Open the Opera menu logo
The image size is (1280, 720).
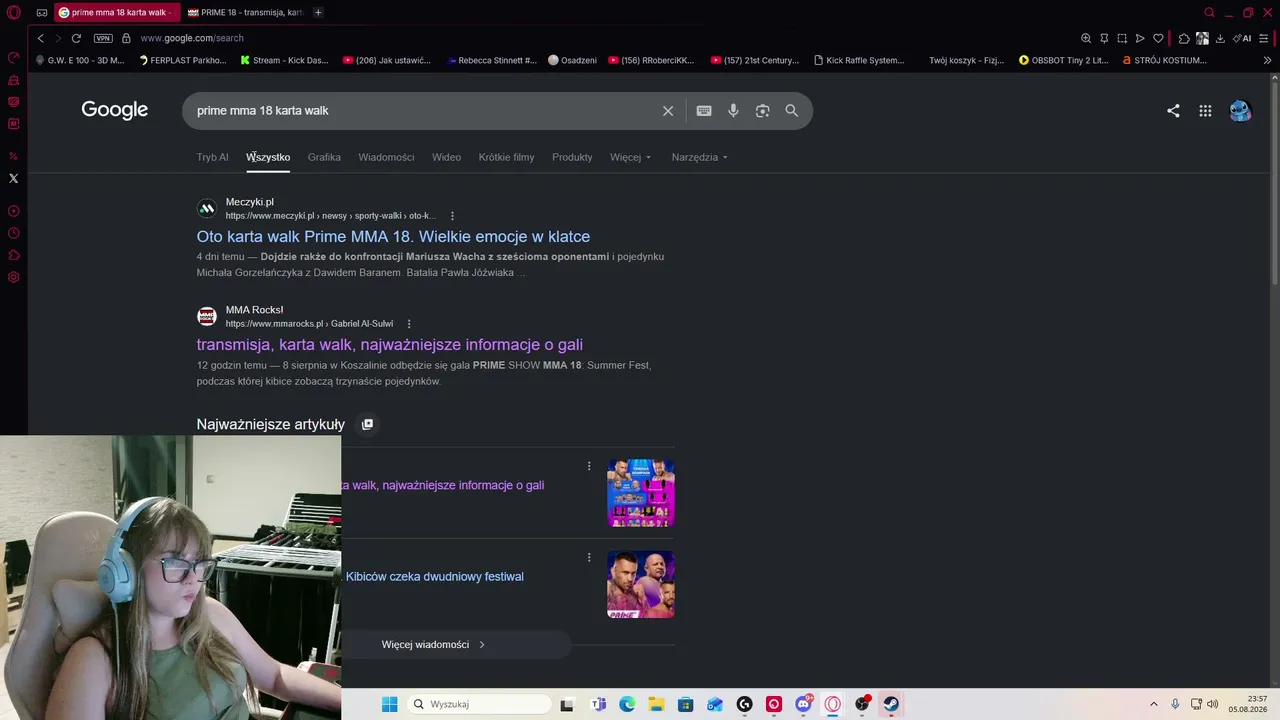pyautogui.click(x=14, y=12)
